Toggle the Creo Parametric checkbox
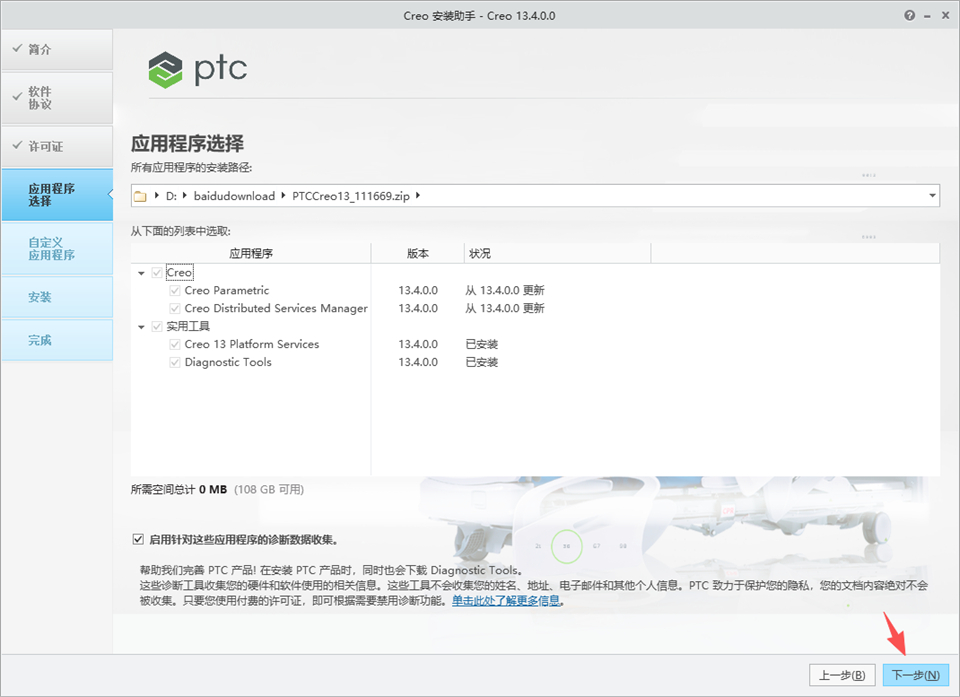 click(174, 290)
